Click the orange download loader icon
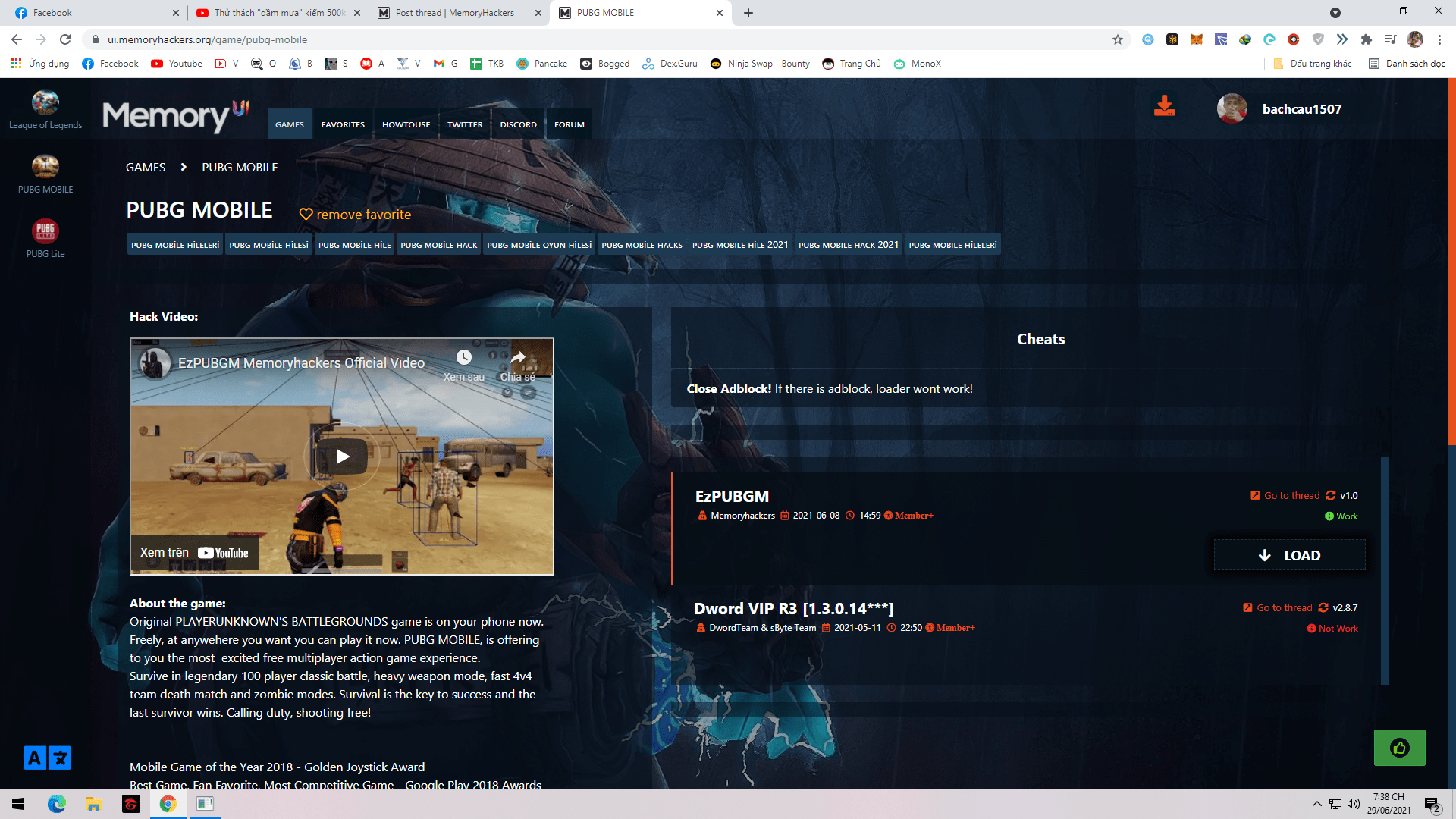Screen dimensions: 1456x819 coord(1164,105)
